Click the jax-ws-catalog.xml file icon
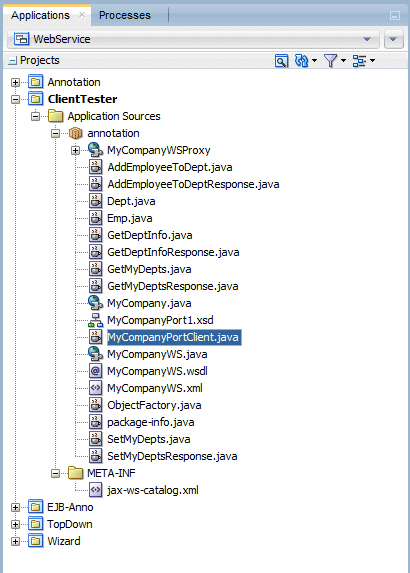Screen dimensions: 410x573 click(95, 490)
